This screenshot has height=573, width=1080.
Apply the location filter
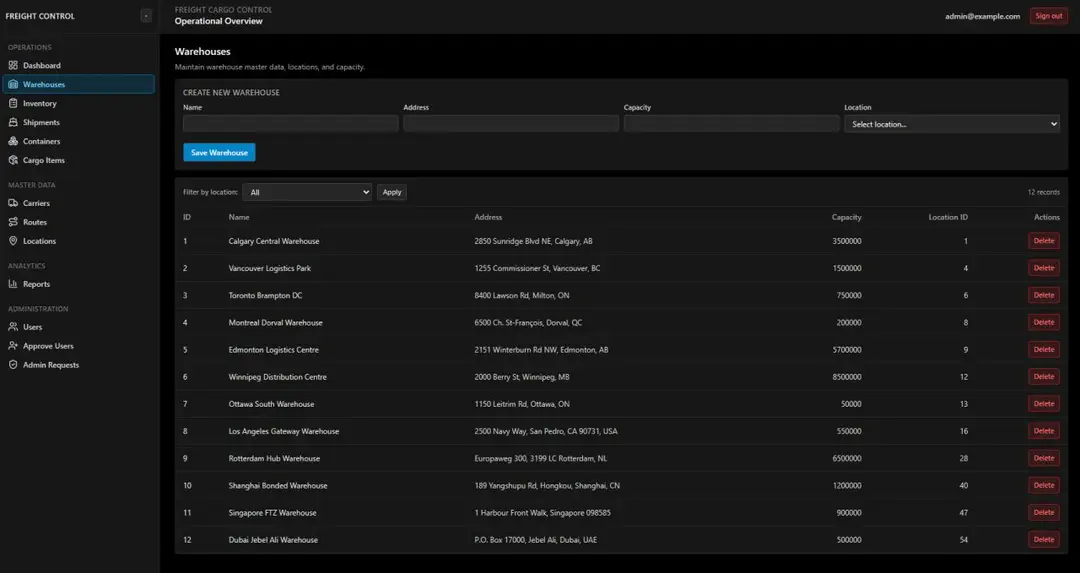392,192
